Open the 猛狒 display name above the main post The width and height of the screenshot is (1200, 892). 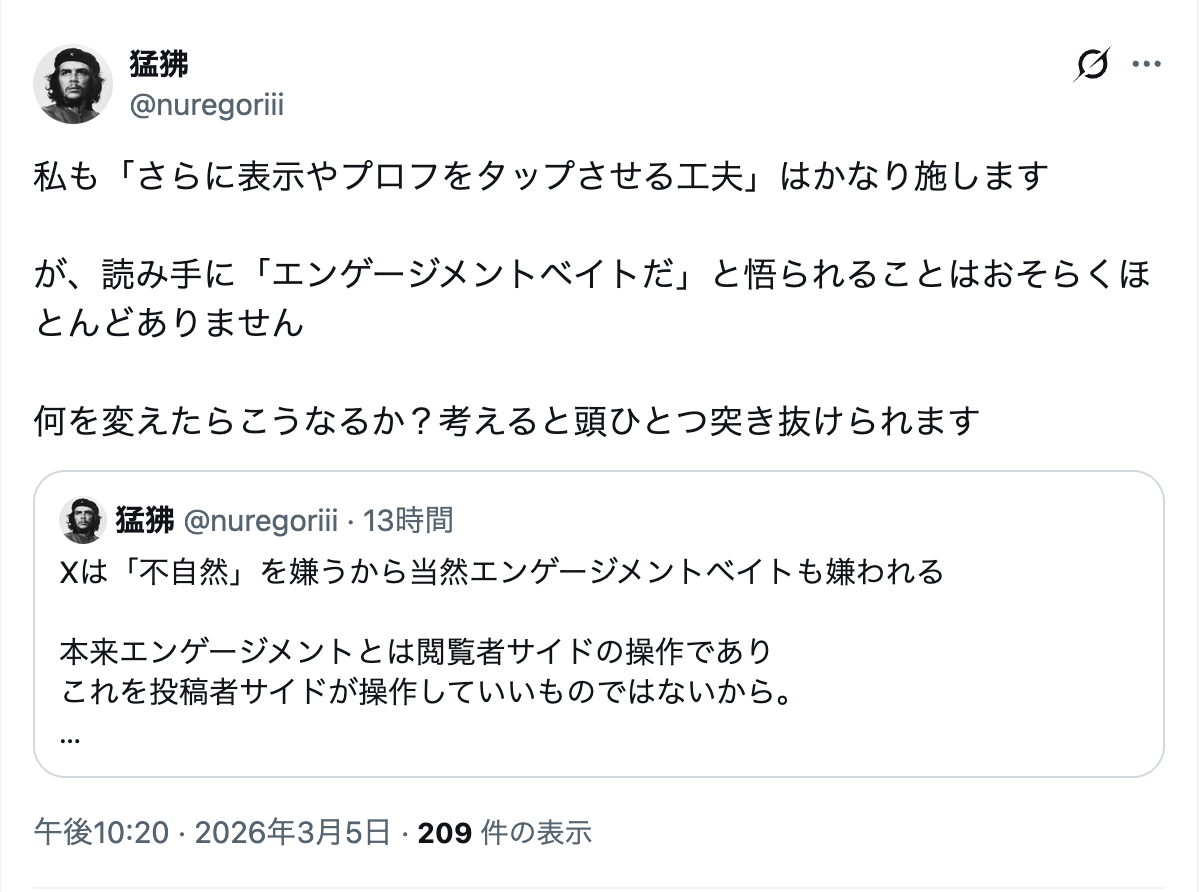coord(159,64)
